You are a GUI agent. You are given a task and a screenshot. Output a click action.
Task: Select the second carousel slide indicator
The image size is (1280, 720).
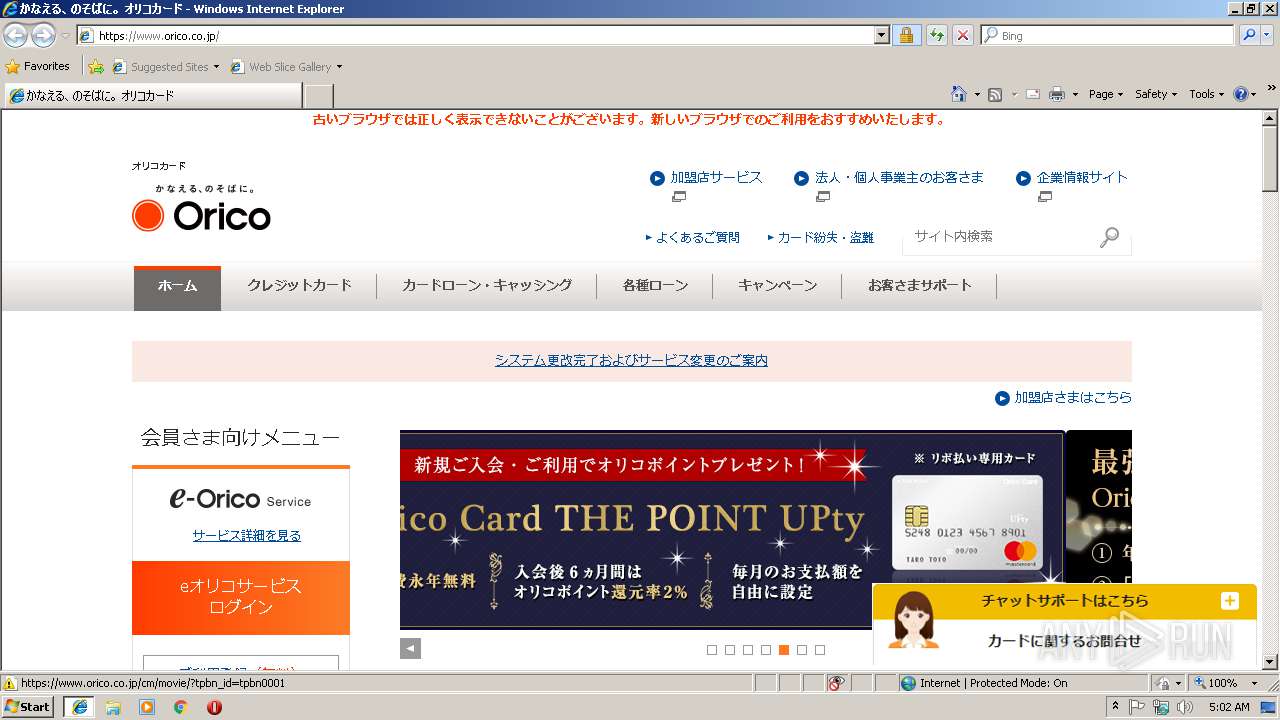(730, 650)
